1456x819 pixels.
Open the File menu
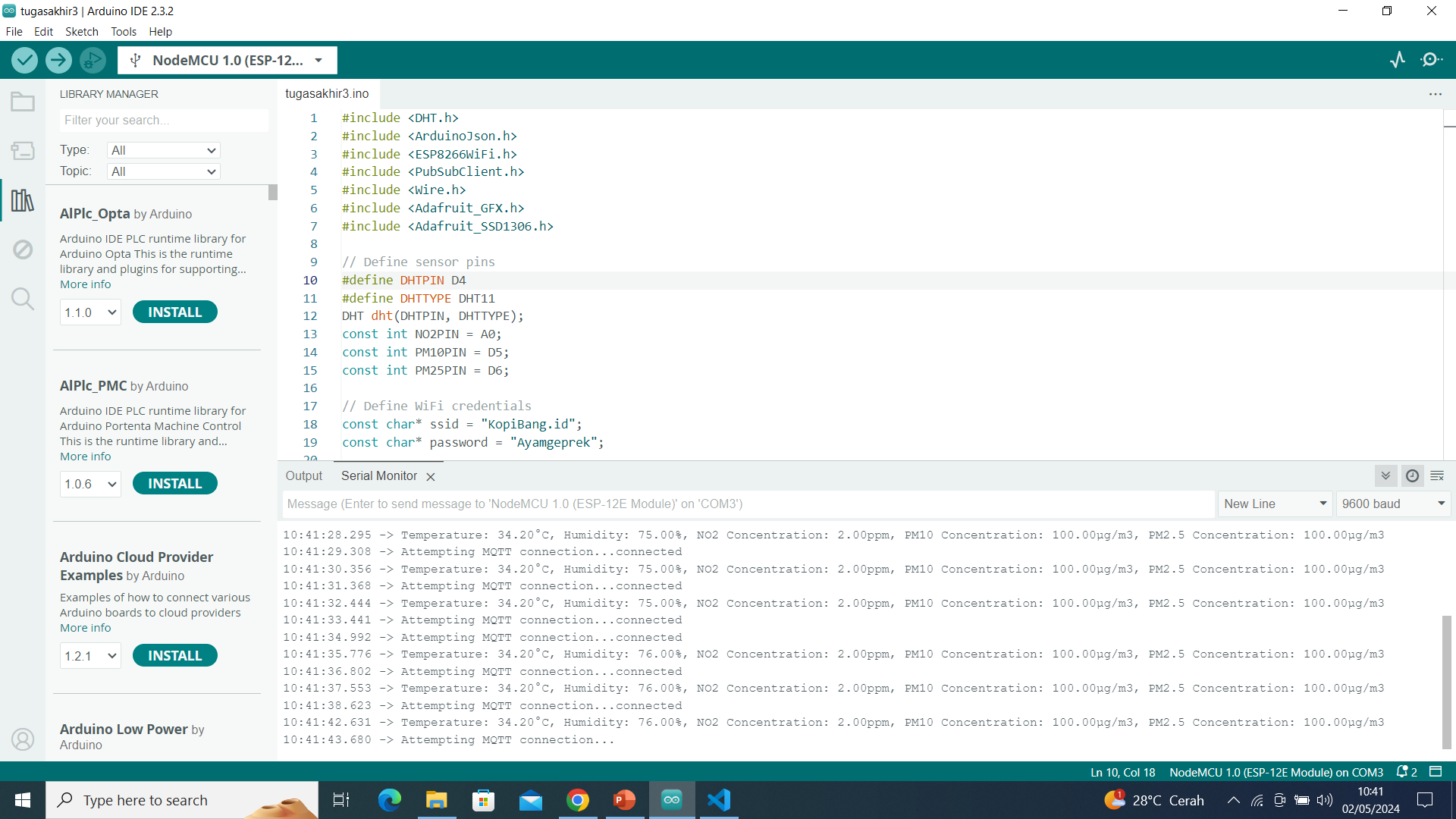click(14, 32)
